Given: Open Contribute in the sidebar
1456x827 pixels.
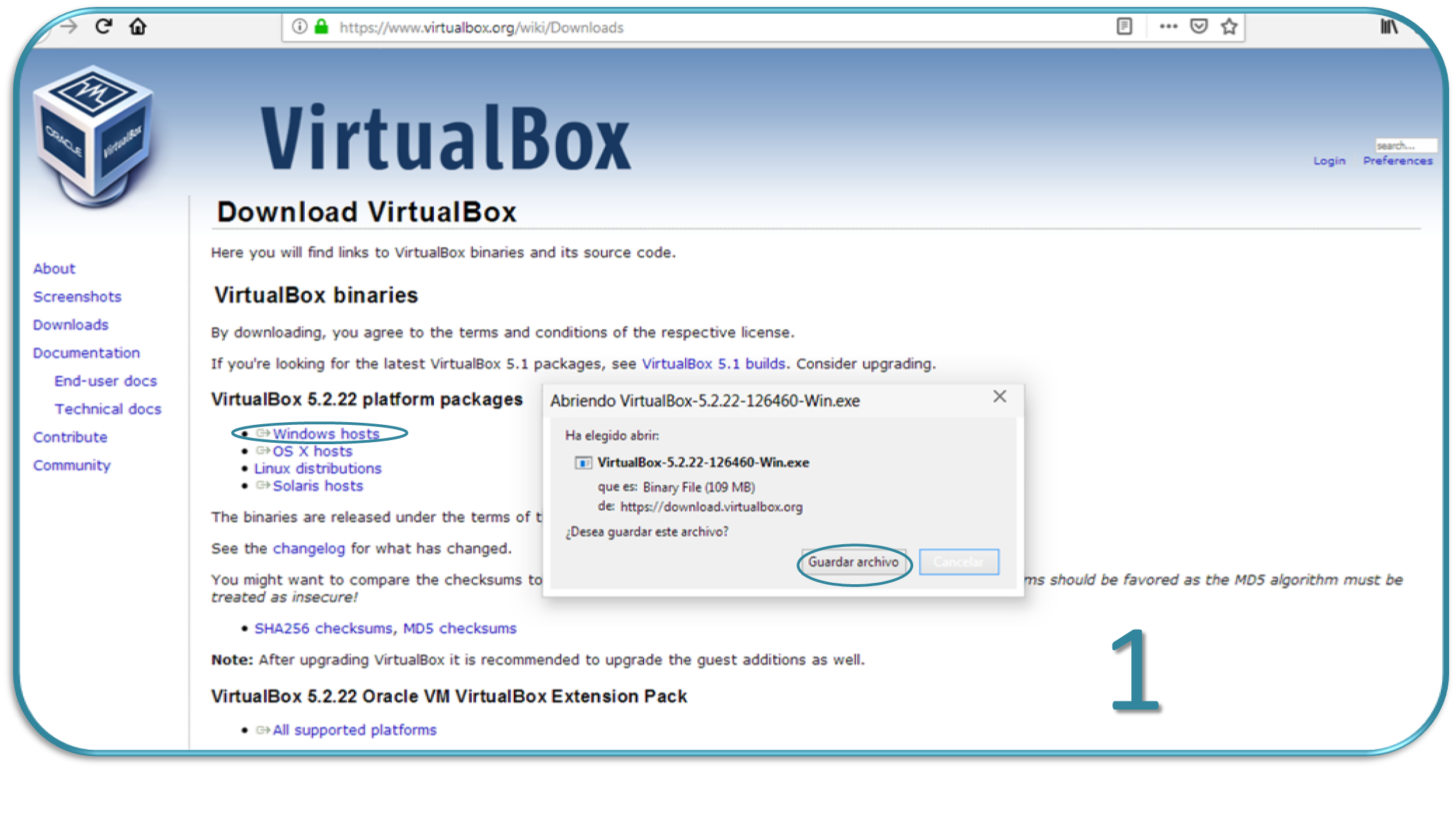Looking at the screenshot, I should click(x=70, y=437).
